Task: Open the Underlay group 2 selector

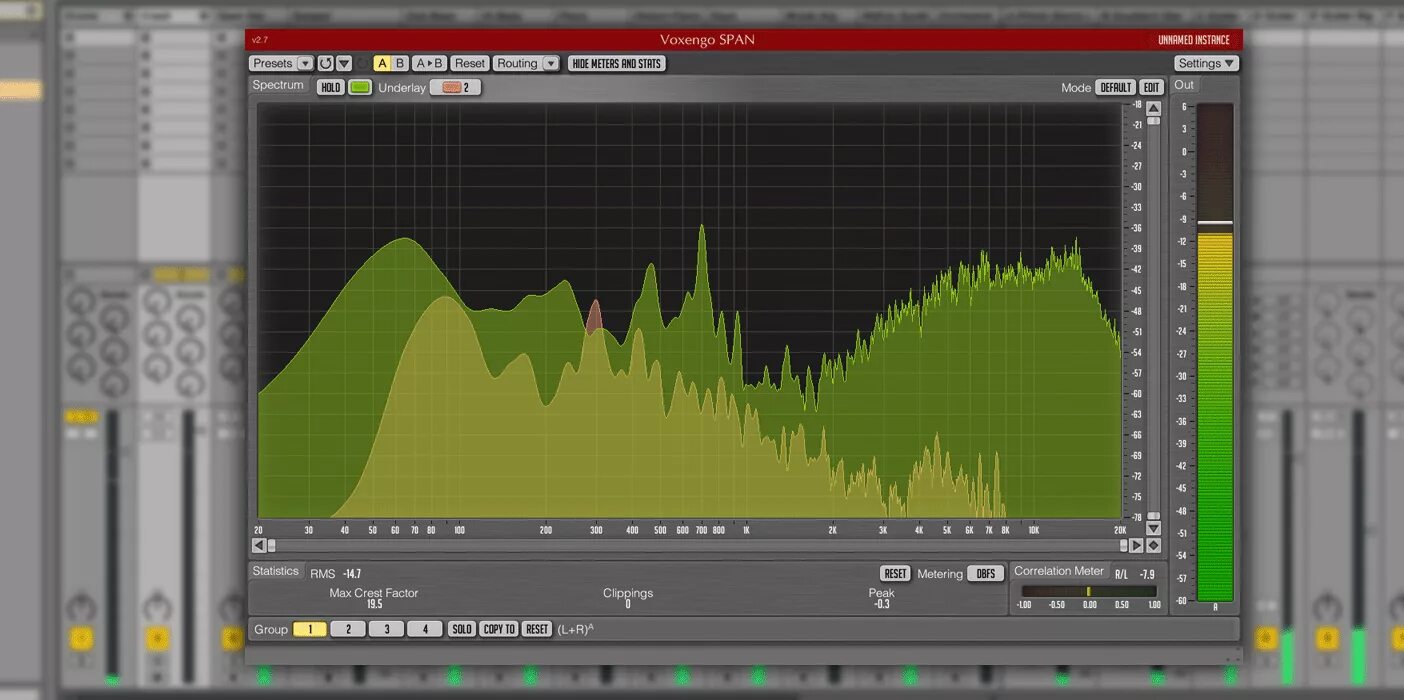Action: click(455, 87)
